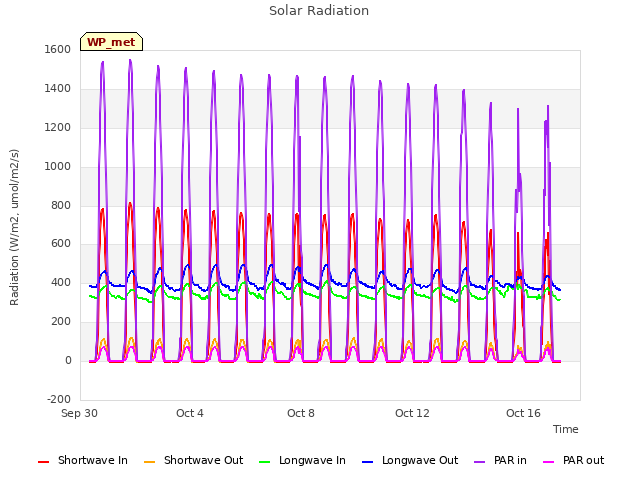Toggle the Longwave In legend entry
Viewport: 640px width, 480px height.
click(302, 460)
